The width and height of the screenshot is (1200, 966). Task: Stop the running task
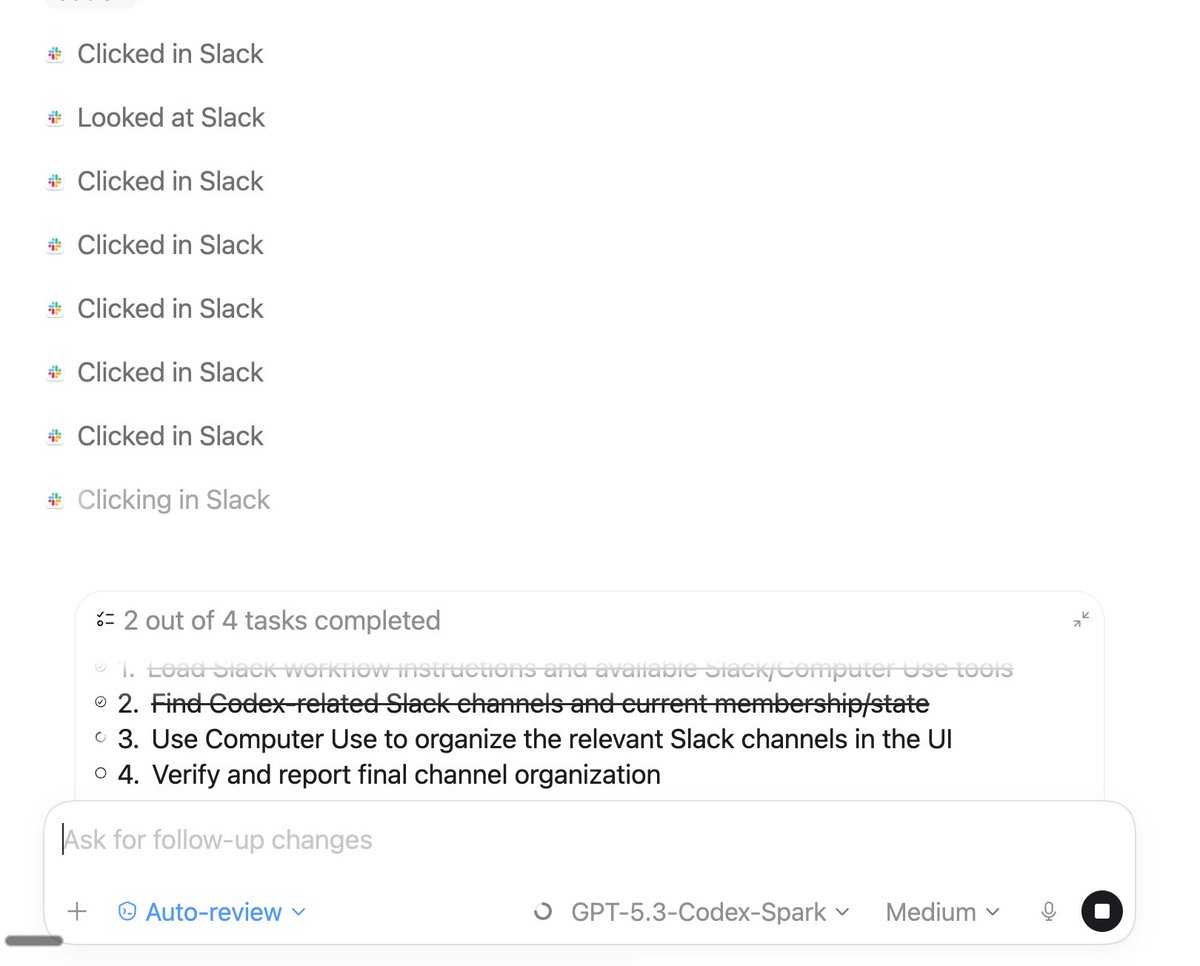1102,911
